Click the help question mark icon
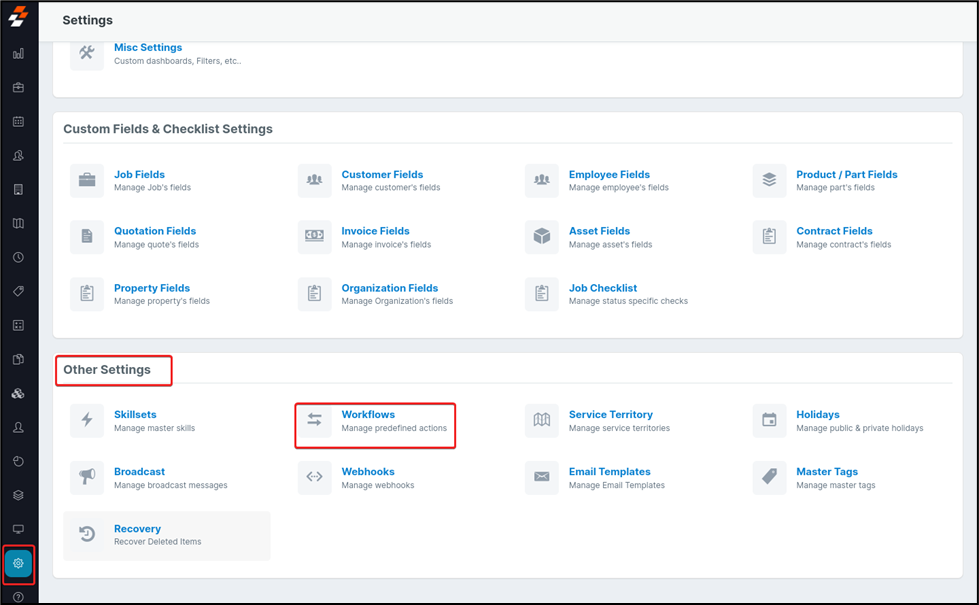 pyautogui.click(x=17, y=594)
